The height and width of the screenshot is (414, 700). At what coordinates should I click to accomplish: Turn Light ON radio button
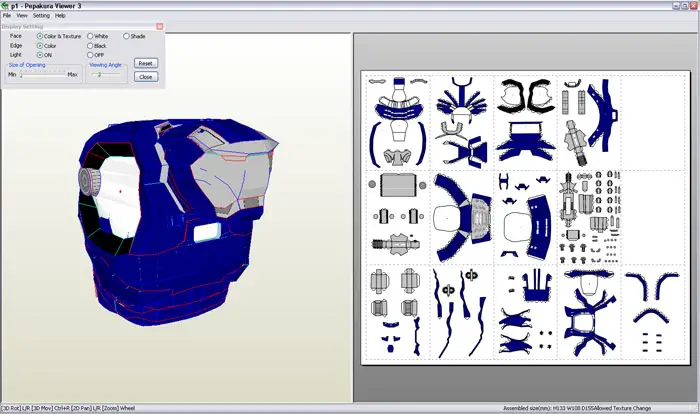click(x=44, y=55)
